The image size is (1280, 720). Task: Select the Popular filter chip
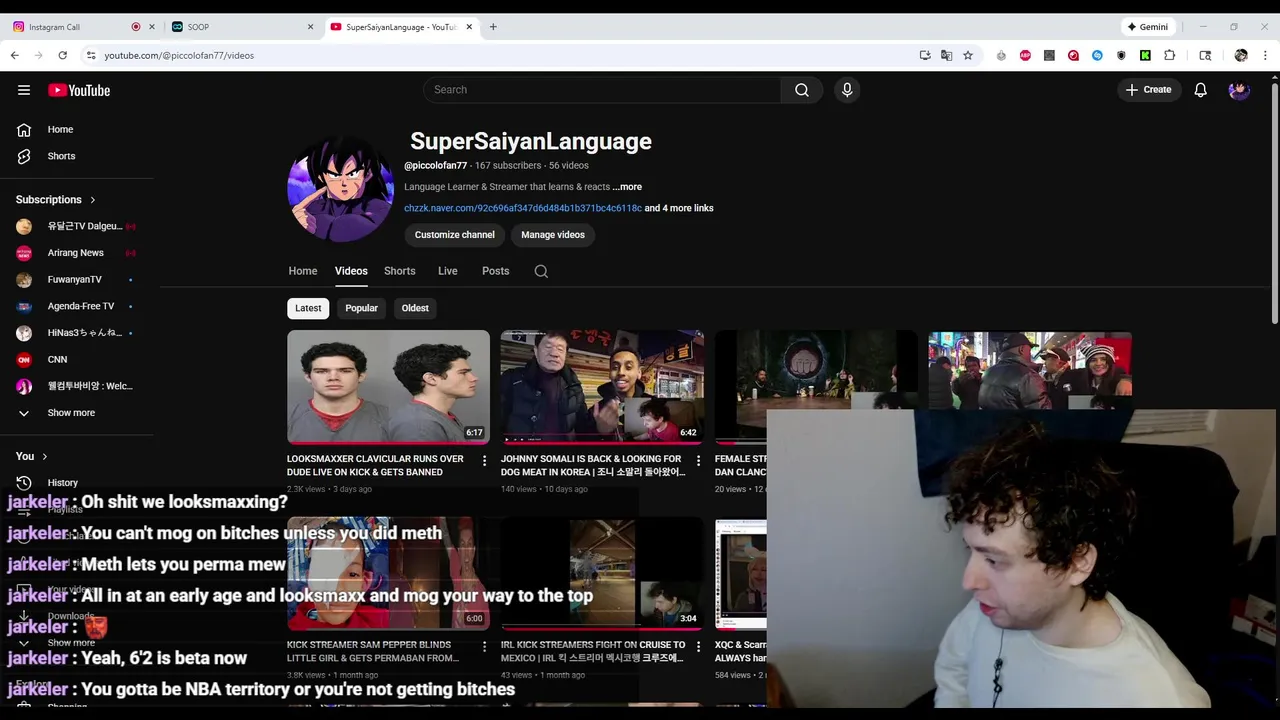click(361, 308)
